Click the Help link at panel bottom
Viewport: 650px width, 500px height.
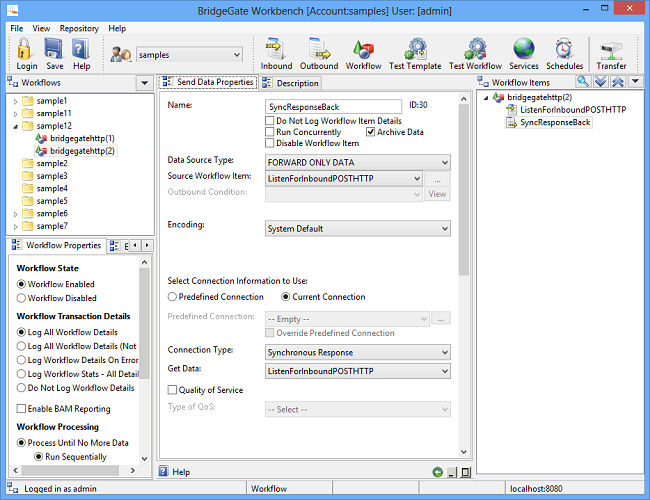(181, 471)
